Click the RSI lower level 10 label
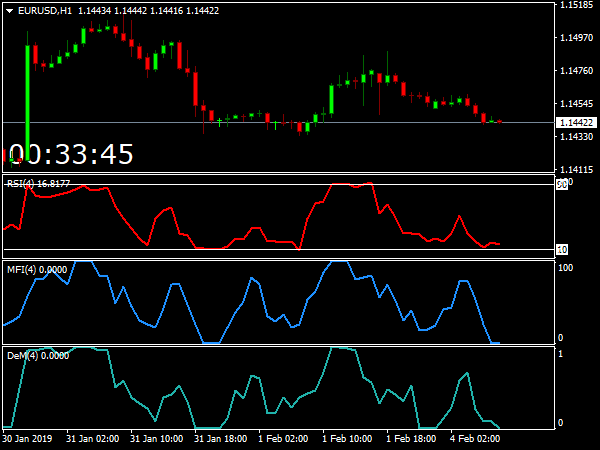Viewport: 600px width, 450px height. pos(562,250)
